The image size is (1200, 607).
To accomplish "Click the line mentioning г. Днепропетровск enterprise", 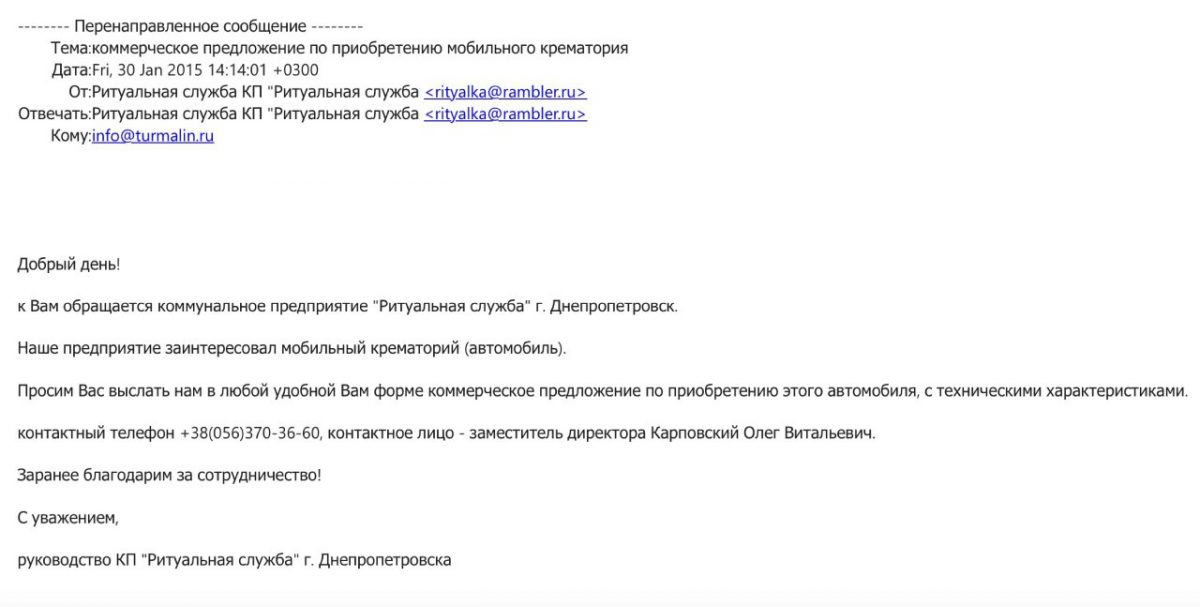I will [347, 306].
